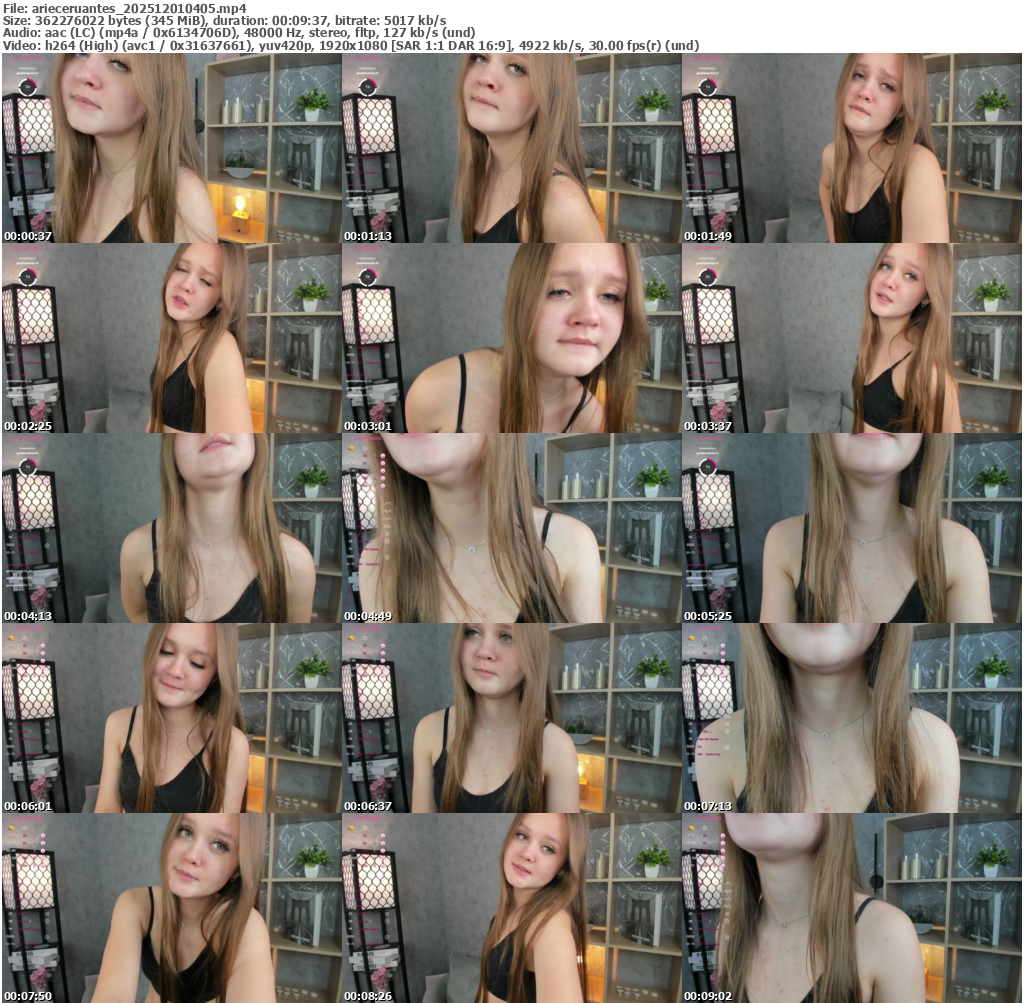This screenshot has width=1024, height=1003.
Task: Select the thumbnail timestamped 00:04:49
Action: (511, 528)
